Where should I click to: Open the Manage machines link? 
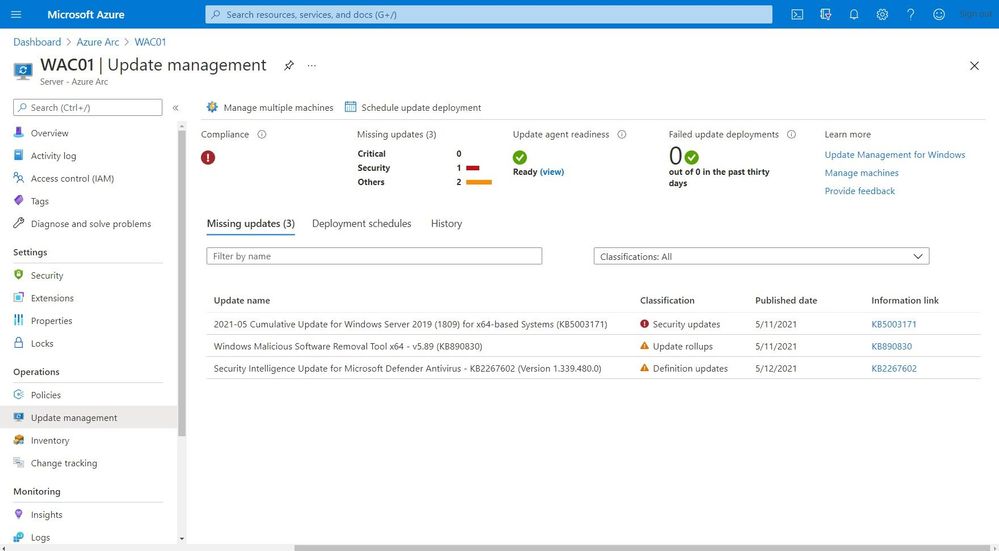[x=861, y=173]
